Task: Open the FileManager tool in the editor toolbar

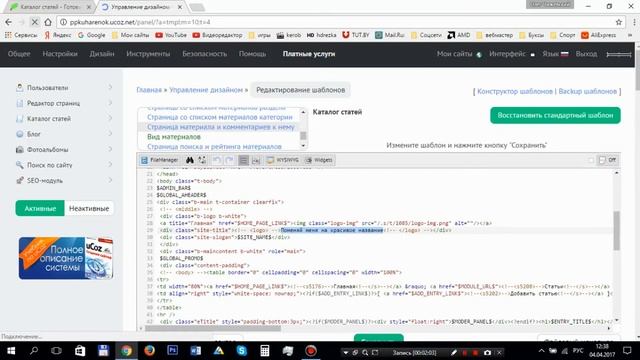Action: pyautogui.click(x=160, y=160)
